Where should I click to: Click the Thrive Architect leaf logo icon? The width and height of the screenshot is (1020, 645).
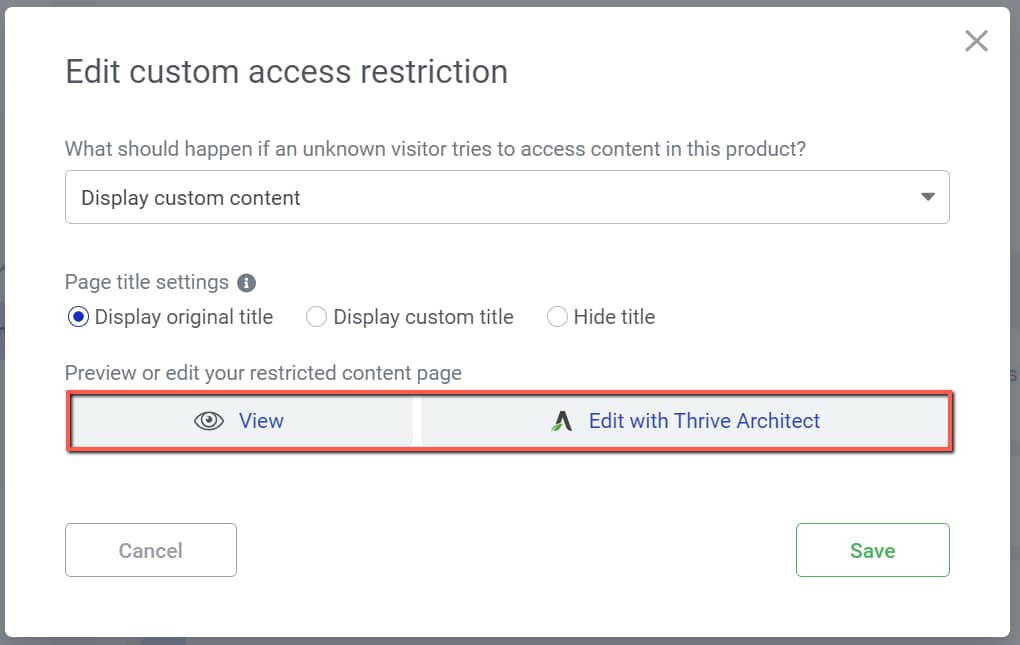click(x=562, y=421)
